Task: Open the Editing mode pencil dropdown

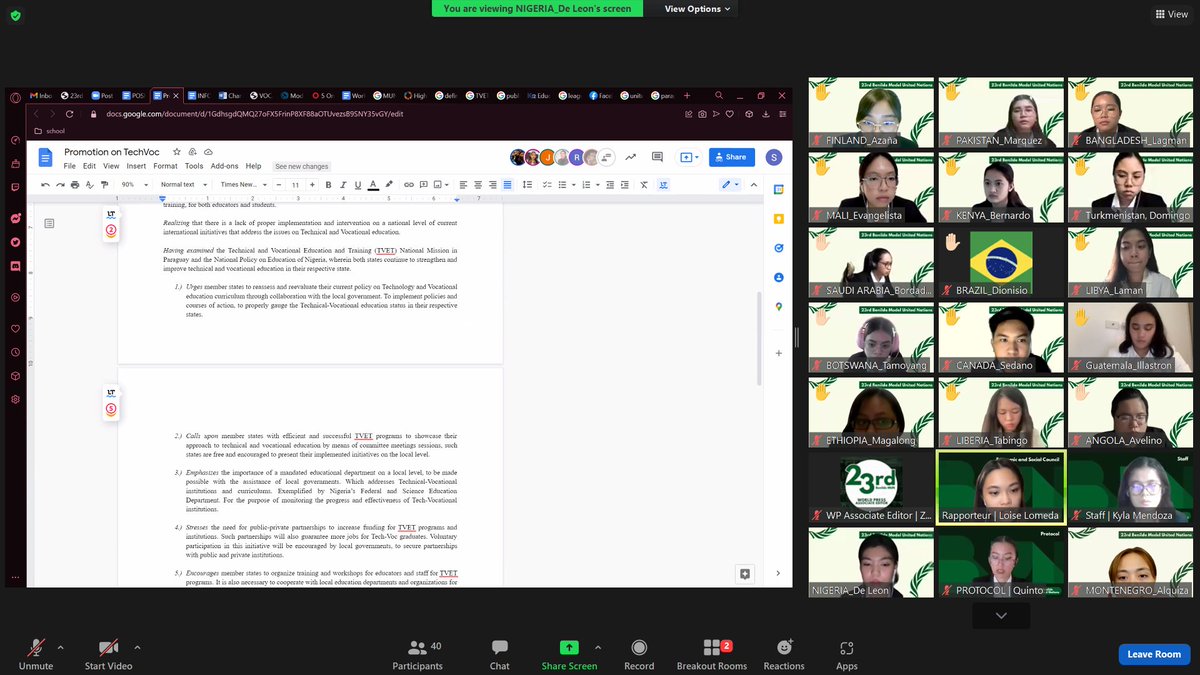Action: tap(731, 184)
